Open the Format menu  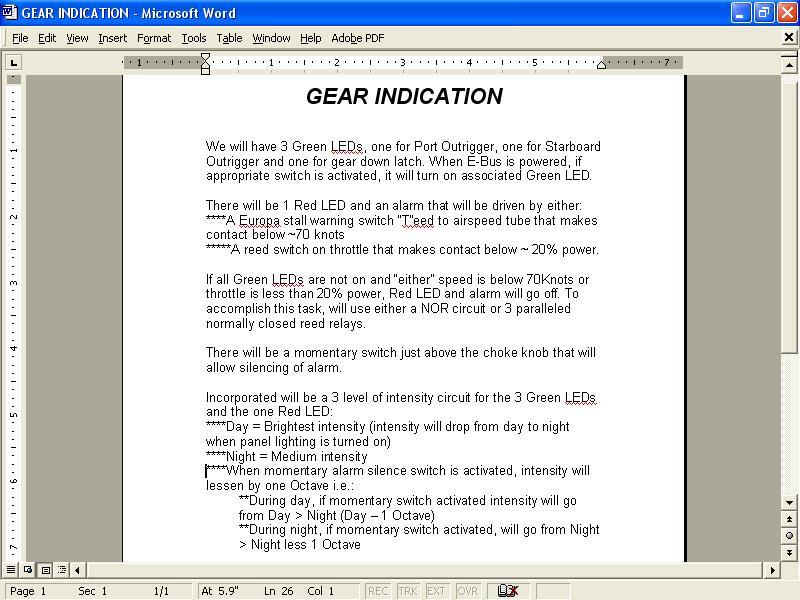click(155, 37)
